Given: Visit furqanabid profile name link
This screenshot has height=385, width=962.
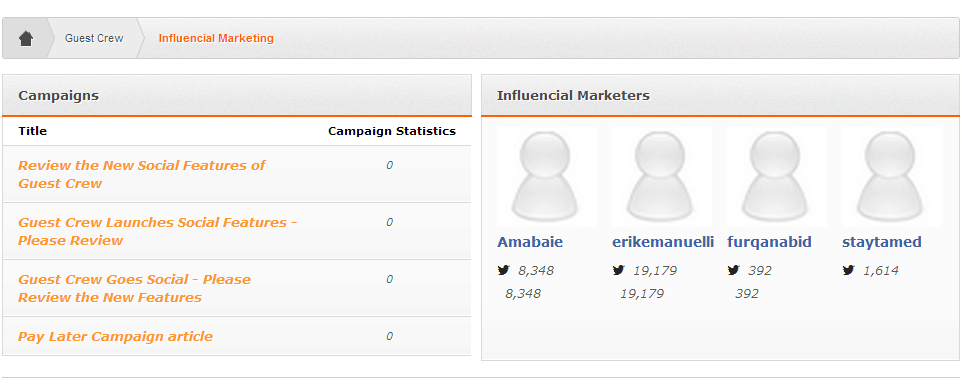Looking at the screenshot, I should 769,242.
